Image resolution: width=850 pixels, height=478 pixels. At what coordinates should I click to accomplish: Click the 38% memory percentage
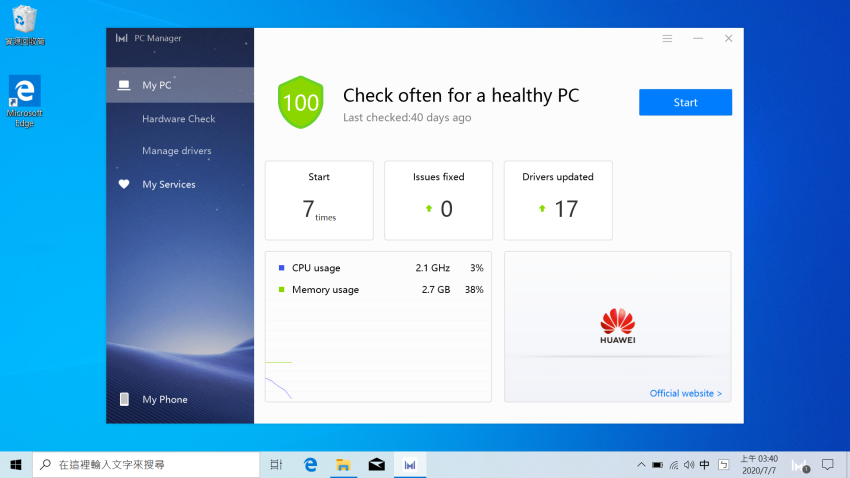click(474, 289)
